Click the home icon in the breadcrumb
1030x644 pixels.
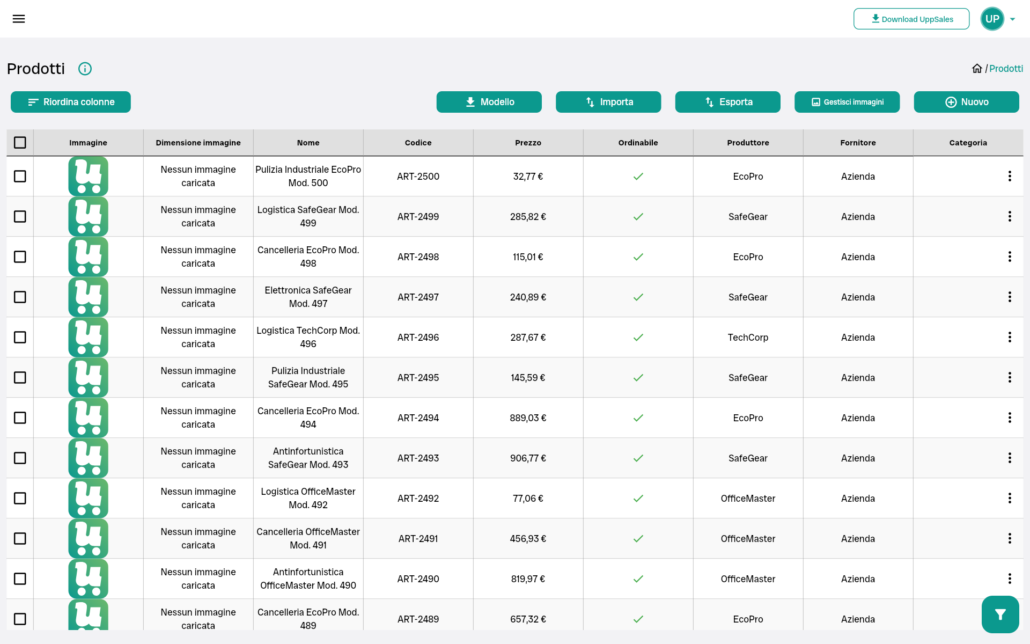point(977,68)
